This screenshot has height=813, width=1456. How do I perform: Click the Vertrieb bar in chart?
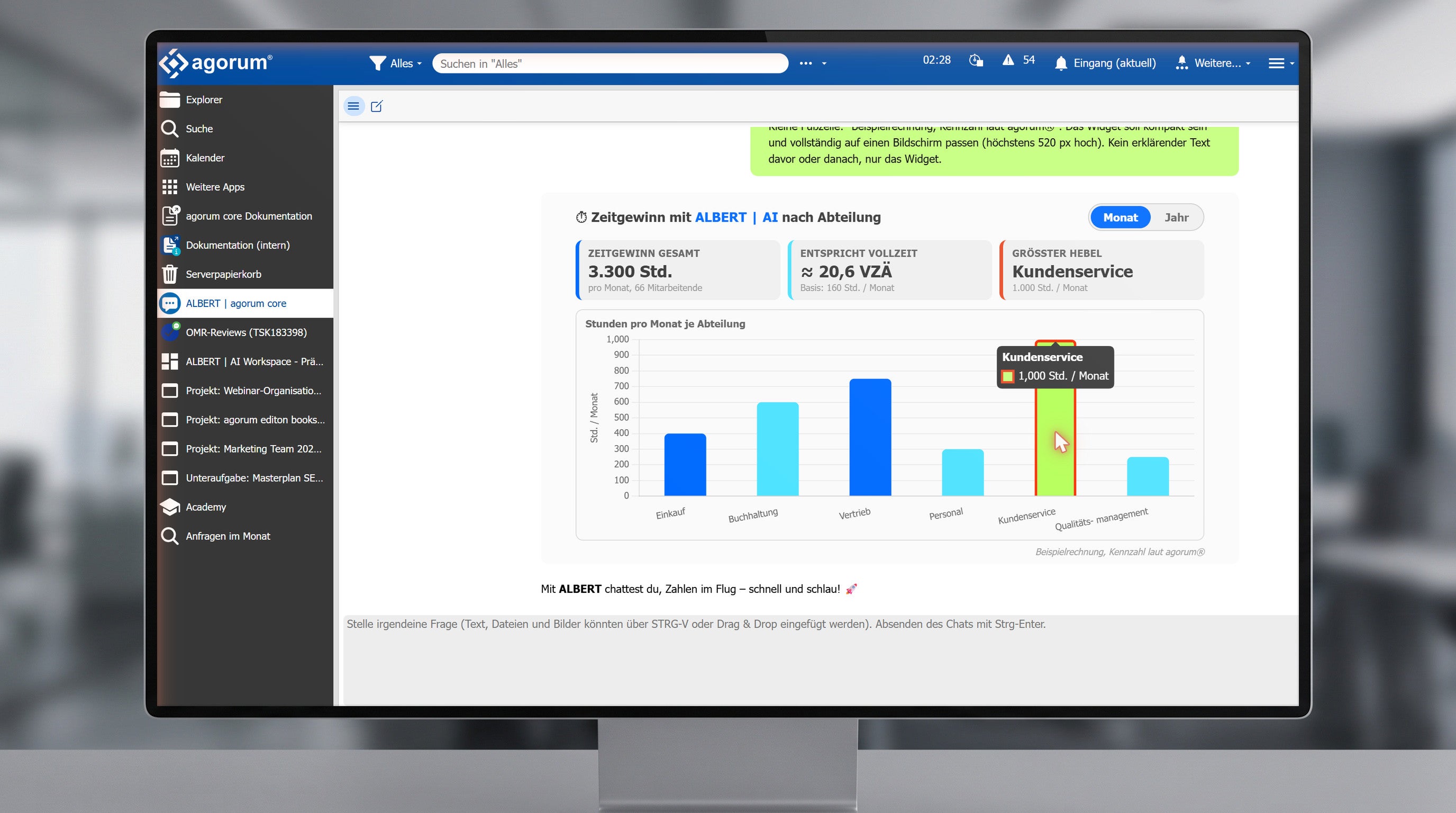(870, 437)
